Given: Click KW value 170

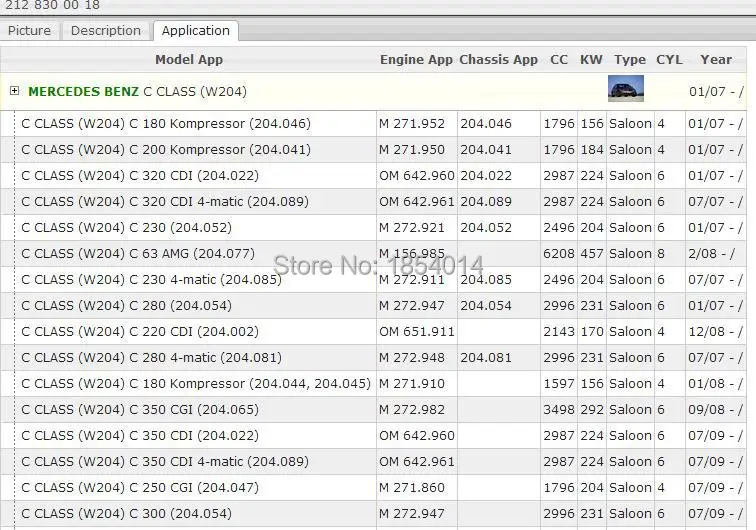Looking at the screenshot, I should click(592, 332).
